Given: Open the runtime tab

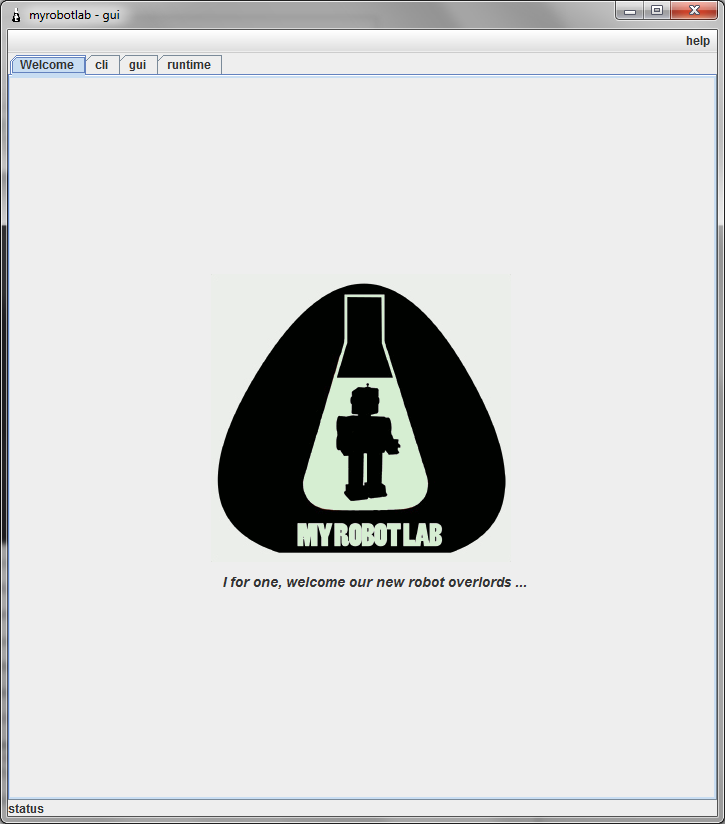Looking at the screenshot, I should click(x=189, y=65).
